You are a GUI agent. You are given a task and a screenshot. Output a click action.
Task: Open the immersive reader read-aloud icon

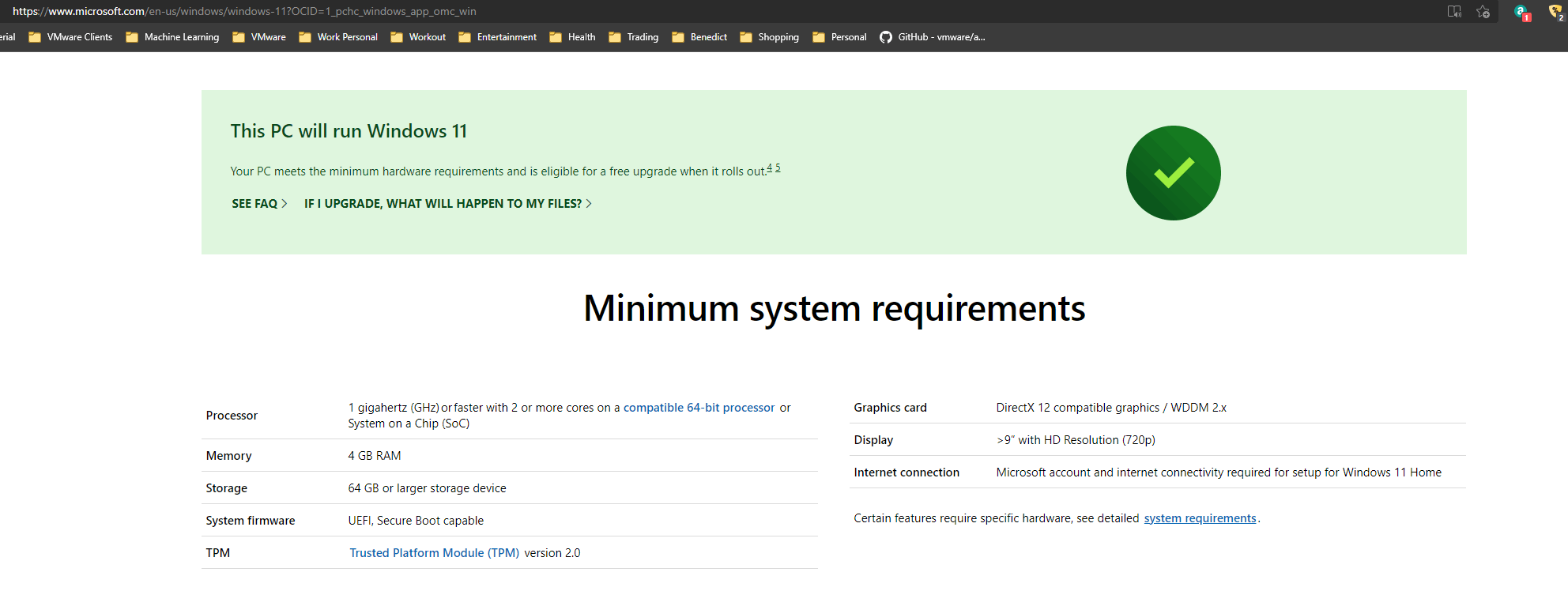coord(1454,11)
